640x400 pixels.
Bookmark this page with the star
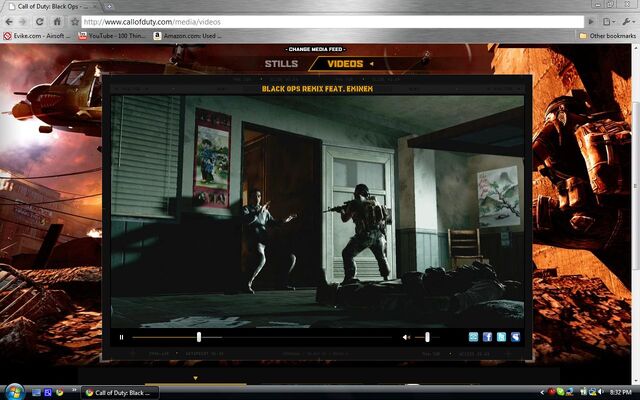tap(75, 22)
